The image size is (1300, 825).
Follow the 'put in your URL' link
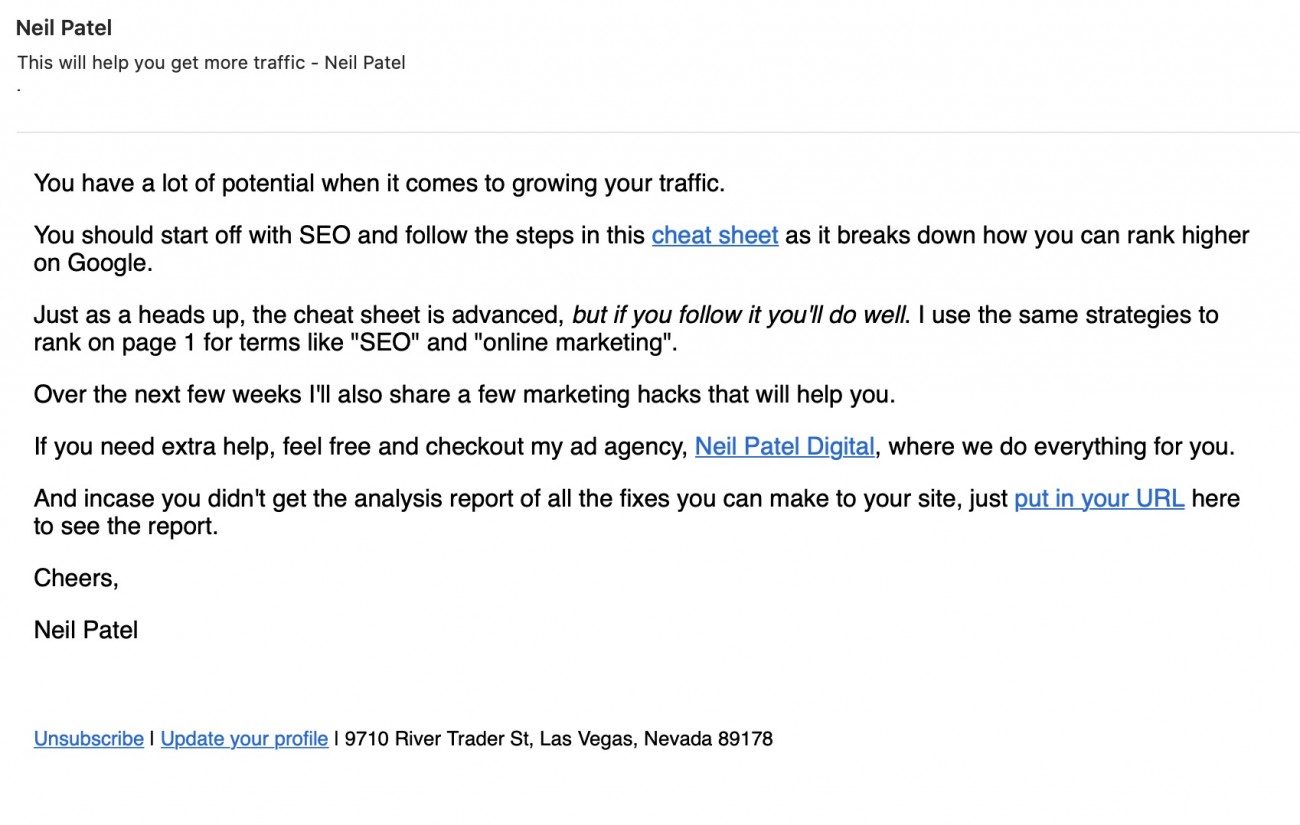[x=1099, y=499]
